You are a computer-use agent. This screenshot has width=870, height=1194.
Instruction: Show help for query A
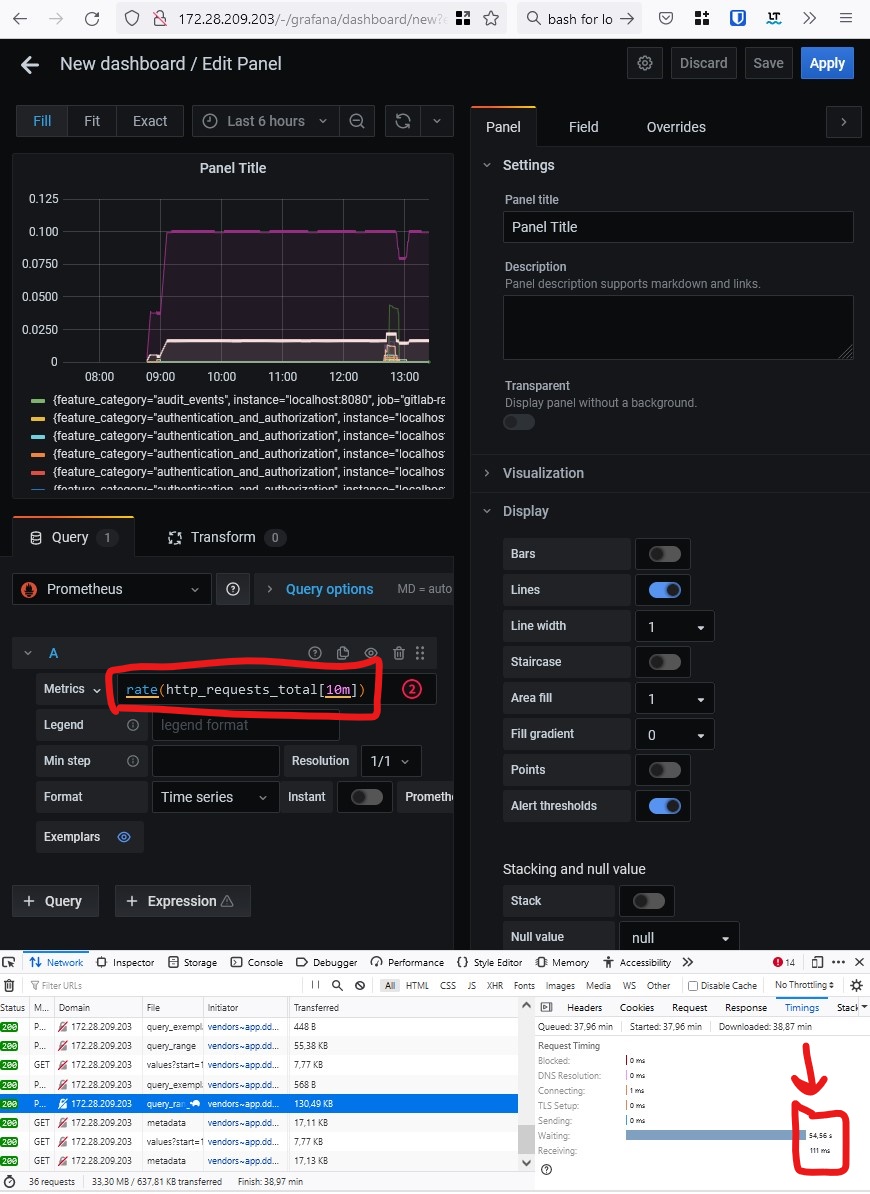click(314, 653)
